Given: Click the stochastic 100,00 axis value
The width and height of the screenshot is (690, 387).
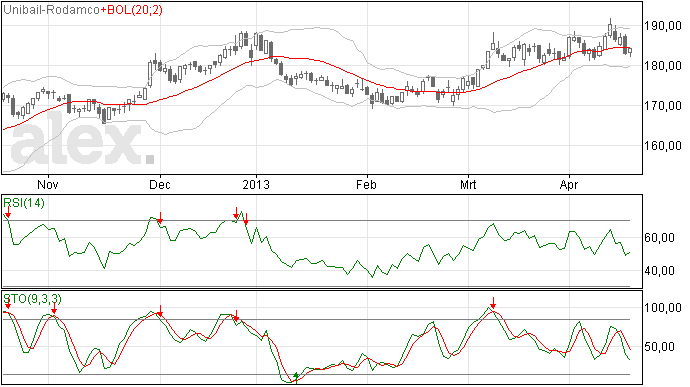Looking at the screenshot, I should 663,308.
